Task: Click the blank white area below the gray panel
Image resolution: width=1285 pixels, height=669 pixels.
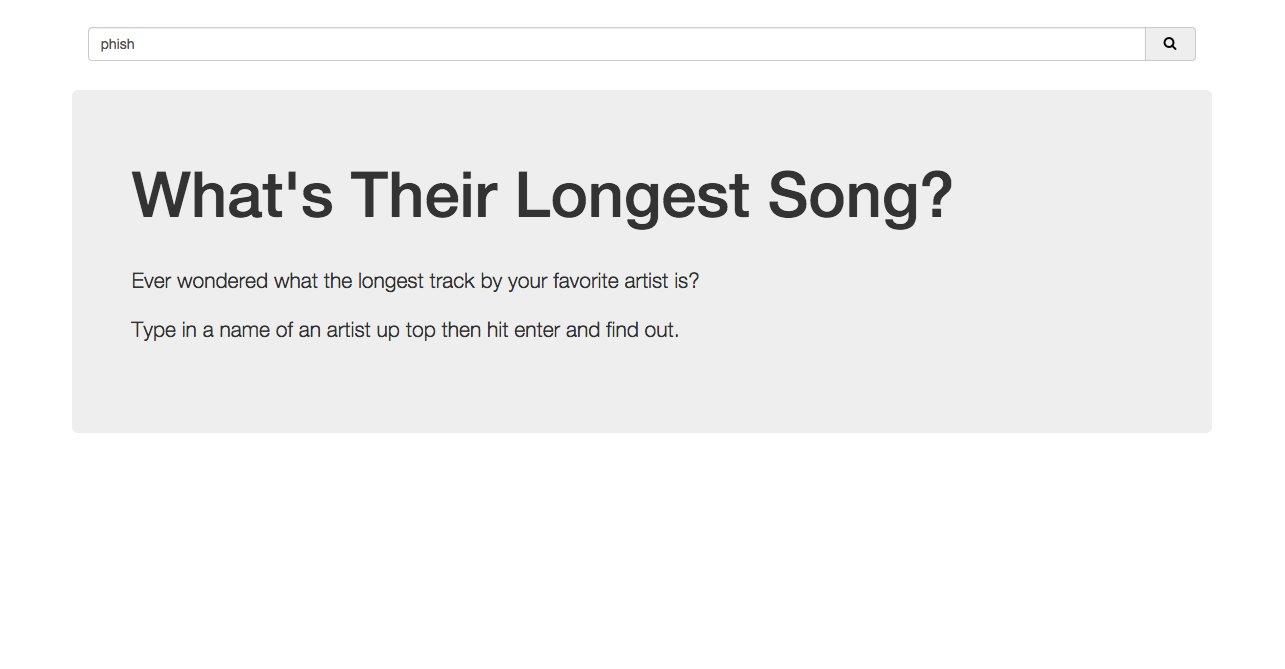Action: coord(641,550)
